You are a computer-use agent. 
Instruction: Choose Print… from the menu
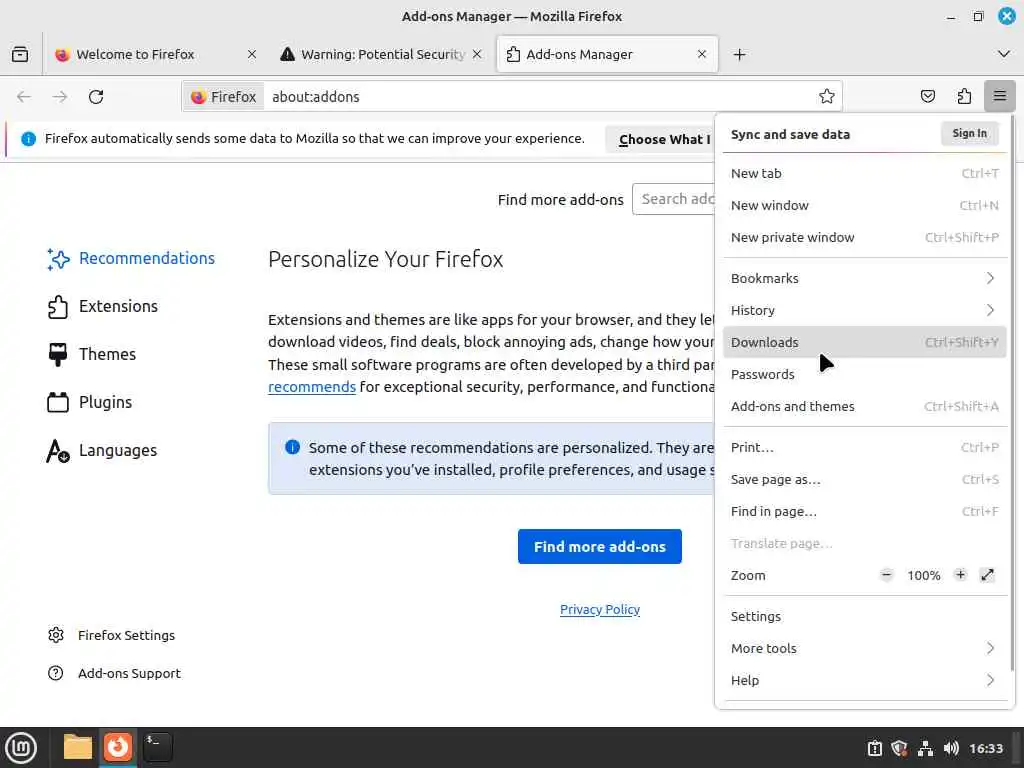pos(865,447)
